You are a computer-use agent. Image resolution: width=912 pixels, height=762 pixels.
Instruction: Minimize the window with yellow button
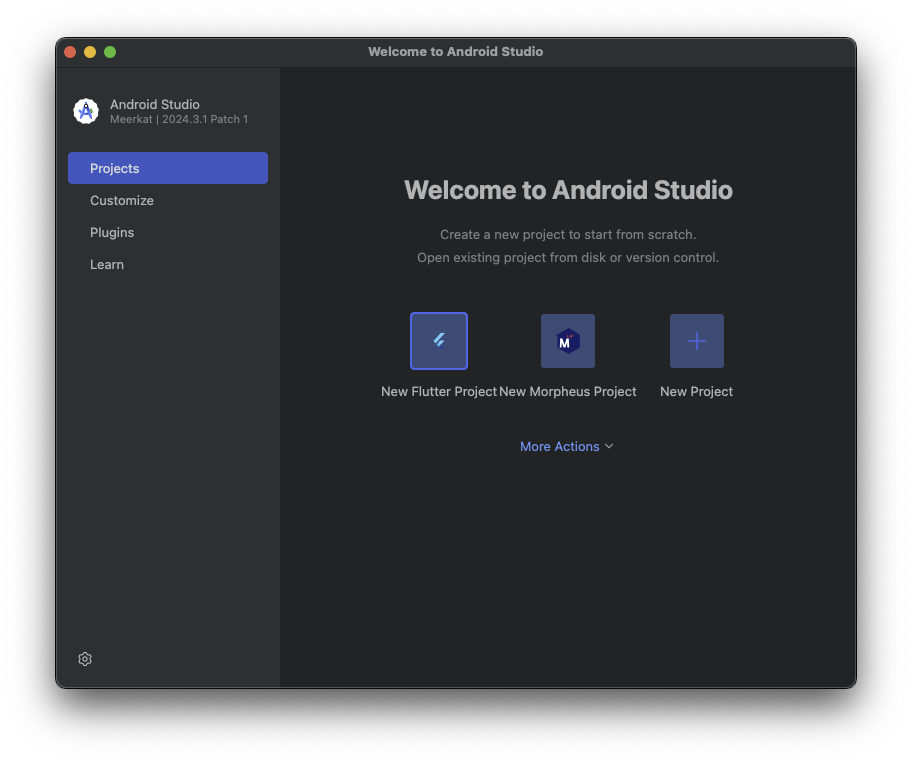90,52
